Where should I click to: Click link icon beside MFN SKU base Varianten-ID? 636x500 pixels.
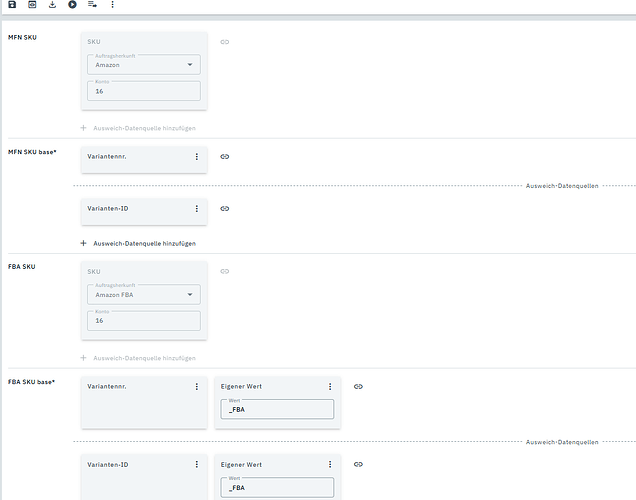click(225, 209)
